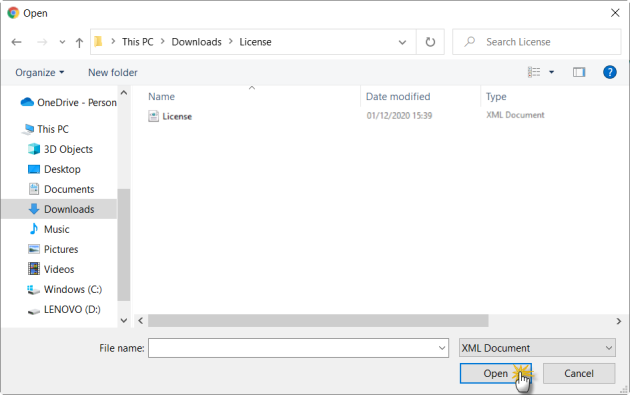Refresh the License folder view

430,42
